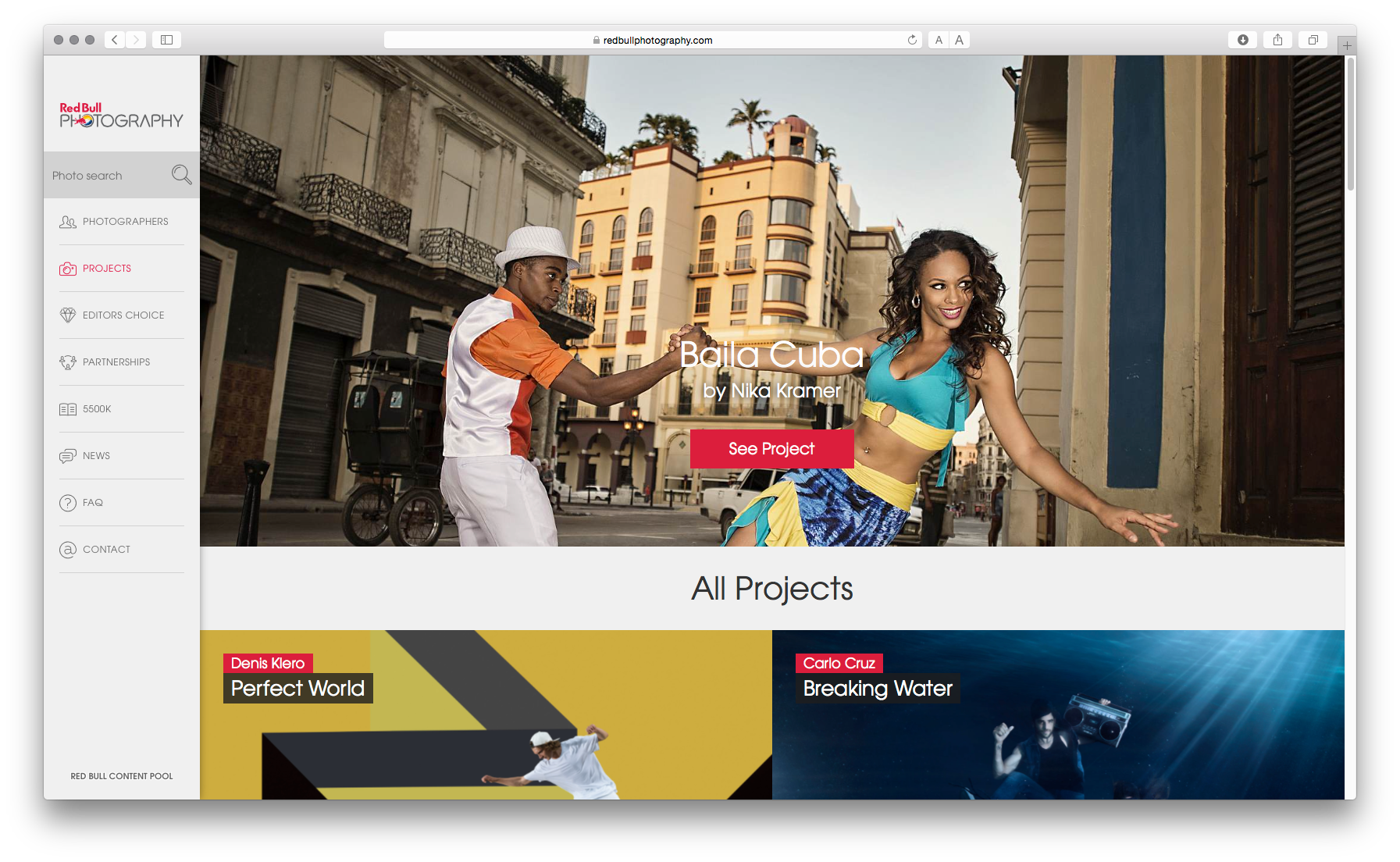Click the magnifying glass search icon
Viewport: 1400px width, 862px height.
coord(181,175)
